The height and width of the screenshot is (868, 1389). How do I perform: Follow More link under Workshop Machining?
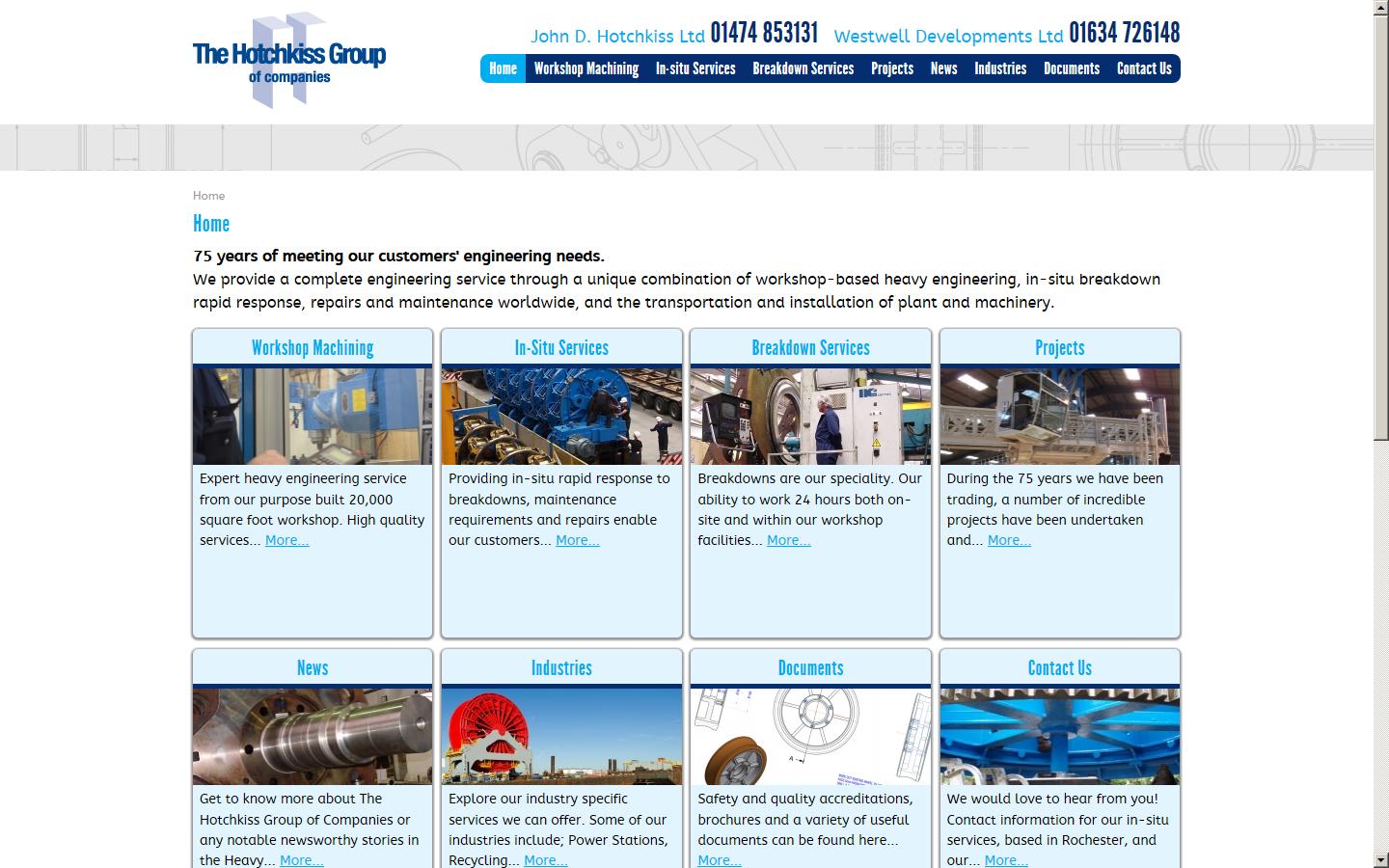pyautogui.click(x=287, y=541)
